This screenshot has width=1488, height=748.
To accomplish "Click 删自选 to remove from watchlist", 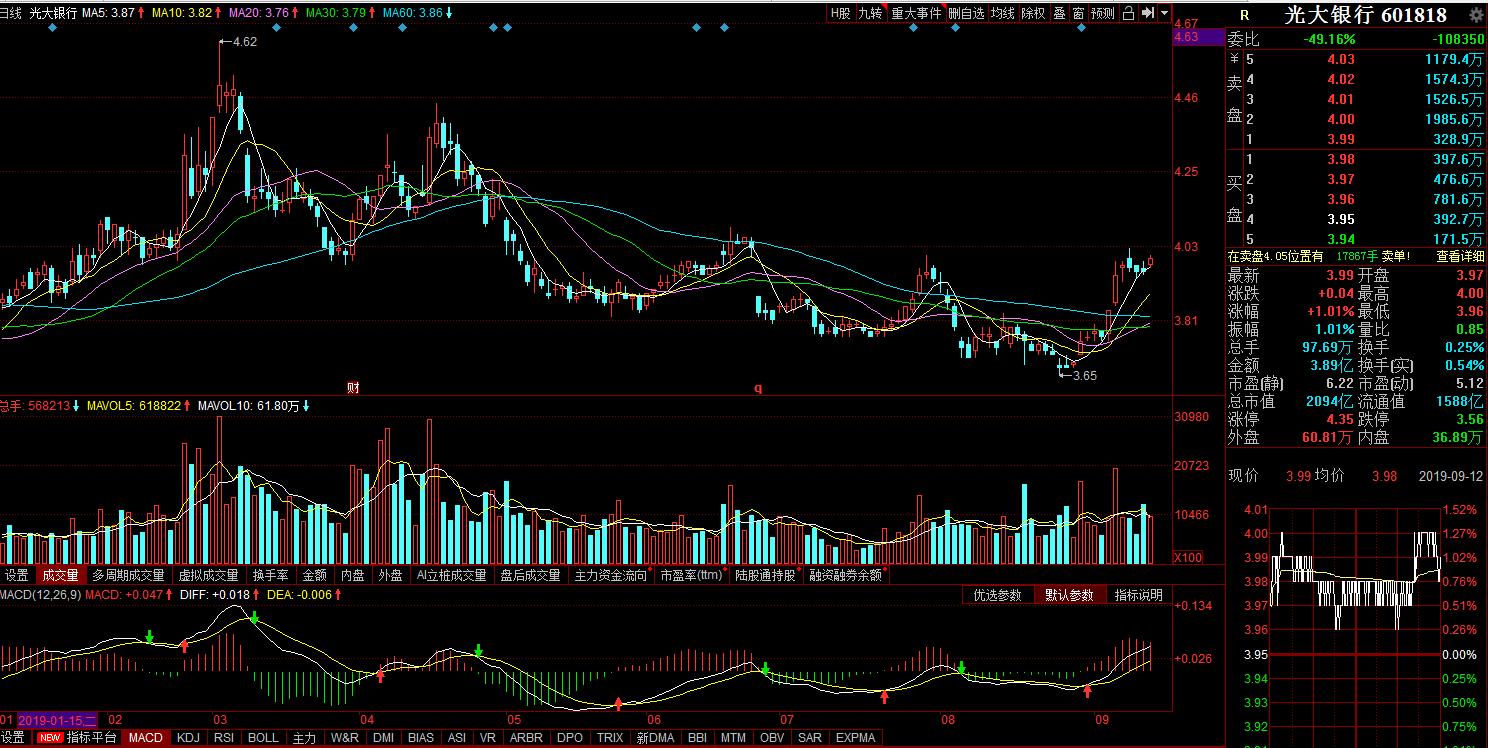I will [966, 13].
